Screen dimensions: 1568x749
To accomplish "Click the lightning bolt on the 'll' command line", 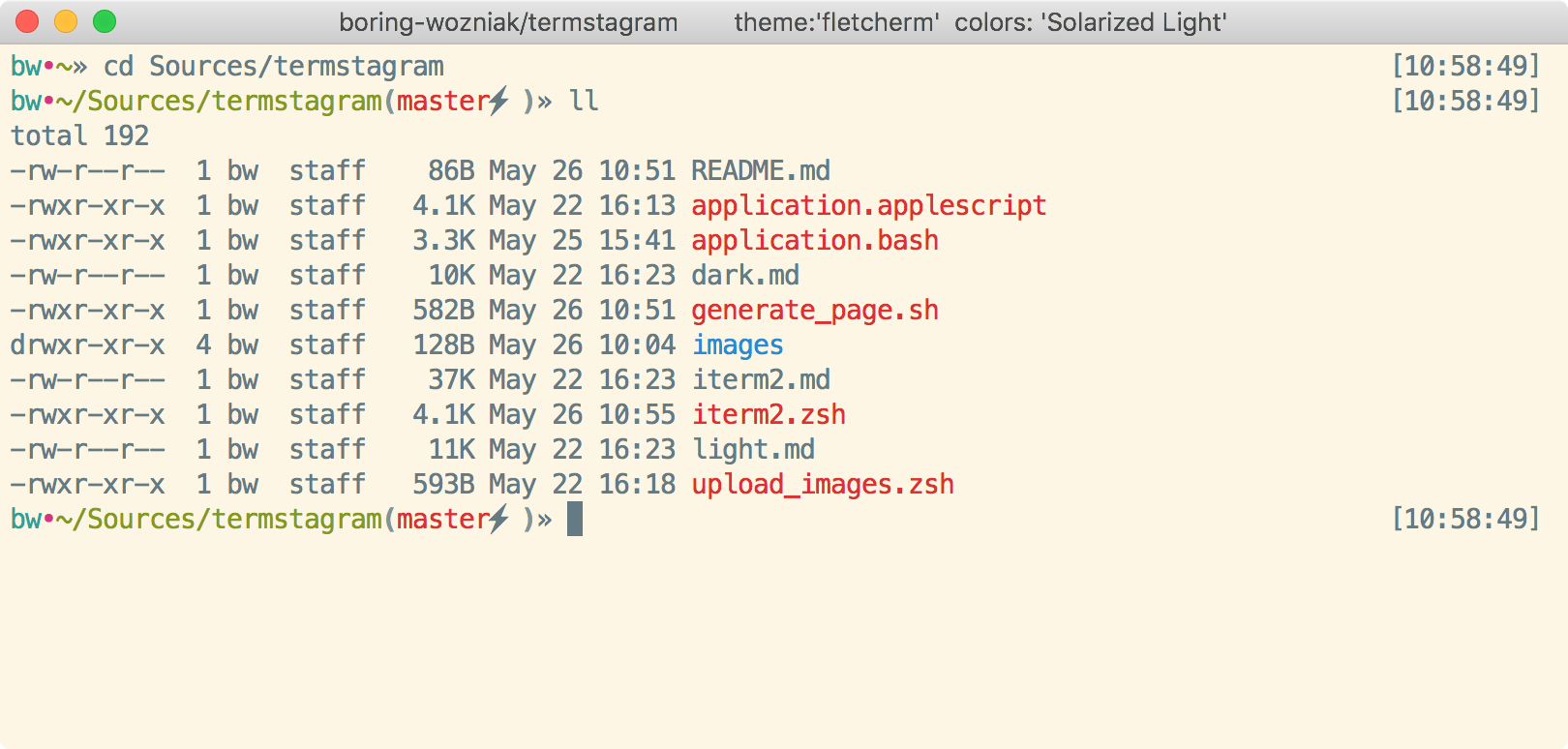I will (498, 101).
